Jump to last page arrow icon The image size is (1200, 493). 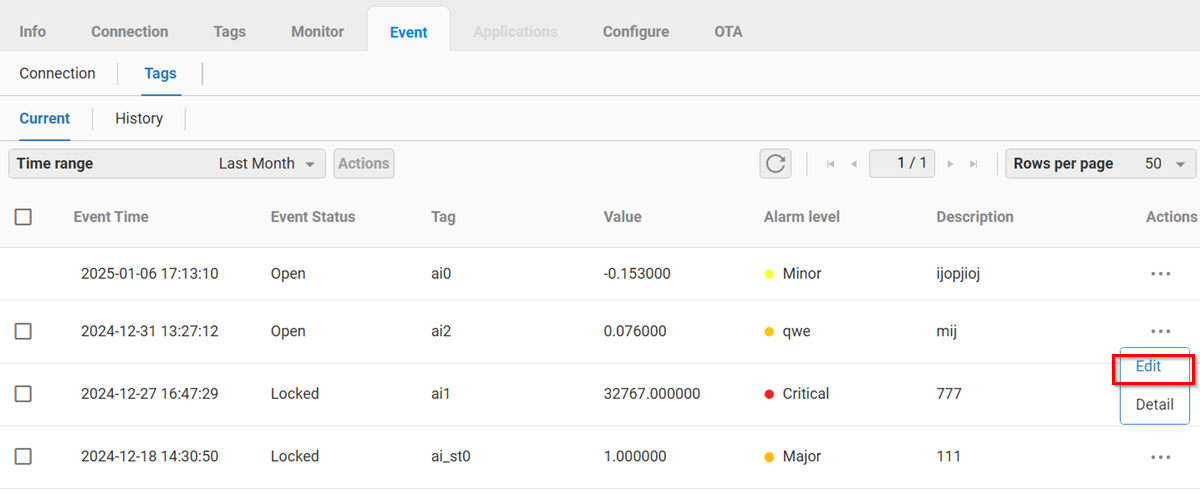973,164
